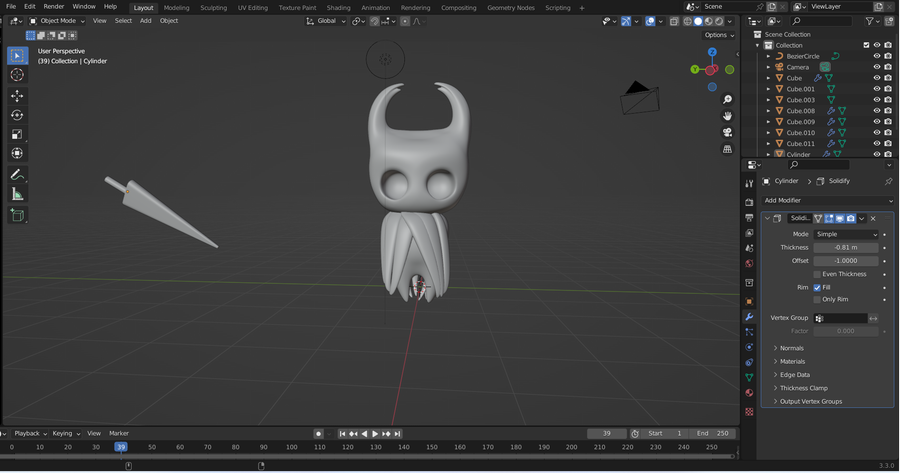900x473 pixels.
Task: Remove the Solidify modifier with X
Action: (873, 219)
